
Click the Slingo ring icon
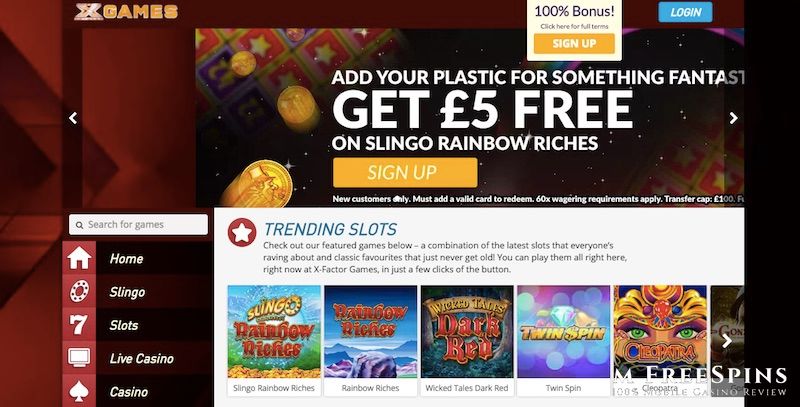click(x=79, y=291)
